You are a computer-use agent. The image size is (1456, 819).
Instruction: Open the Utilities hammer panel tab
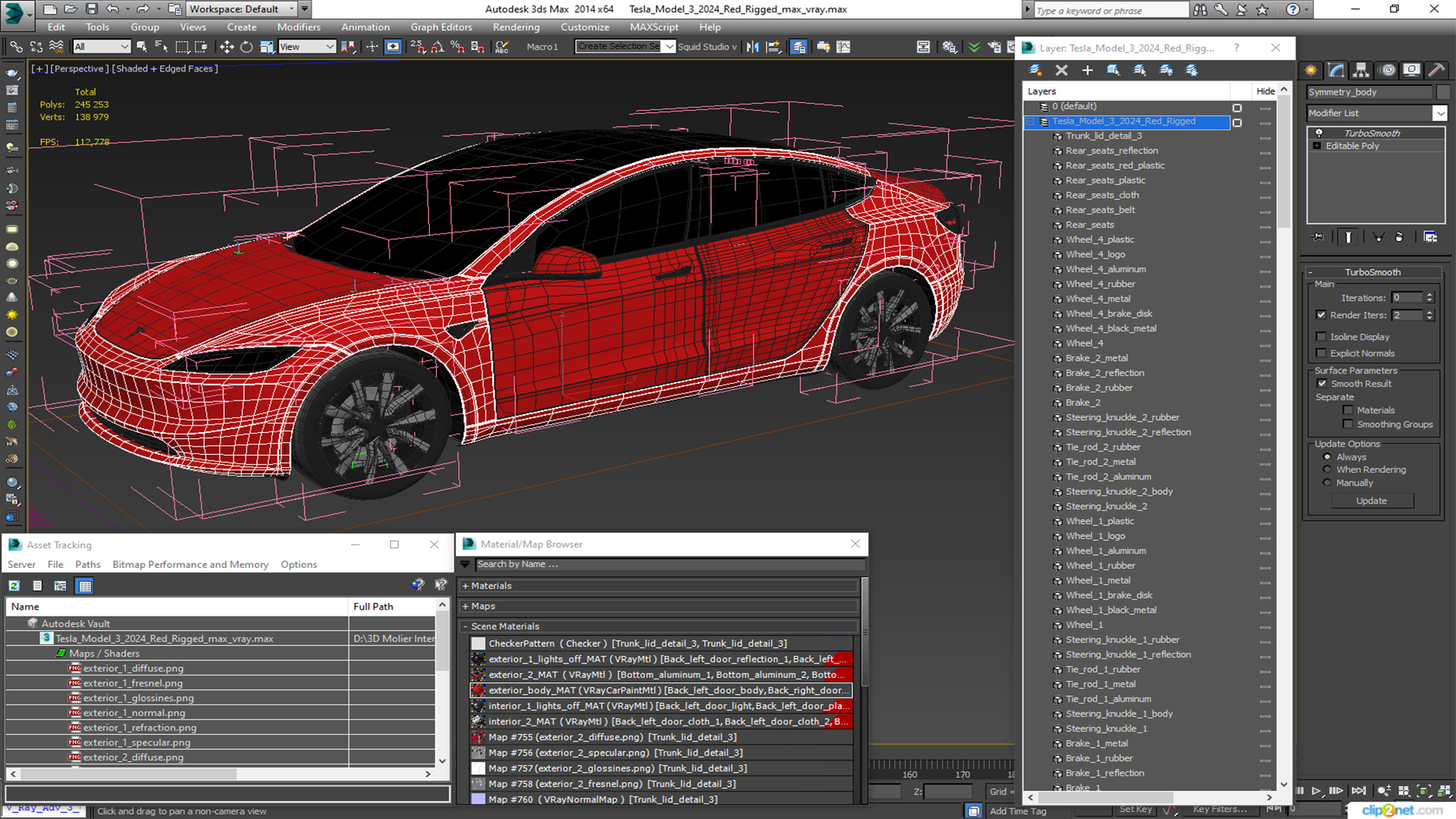click(1436, 70)
